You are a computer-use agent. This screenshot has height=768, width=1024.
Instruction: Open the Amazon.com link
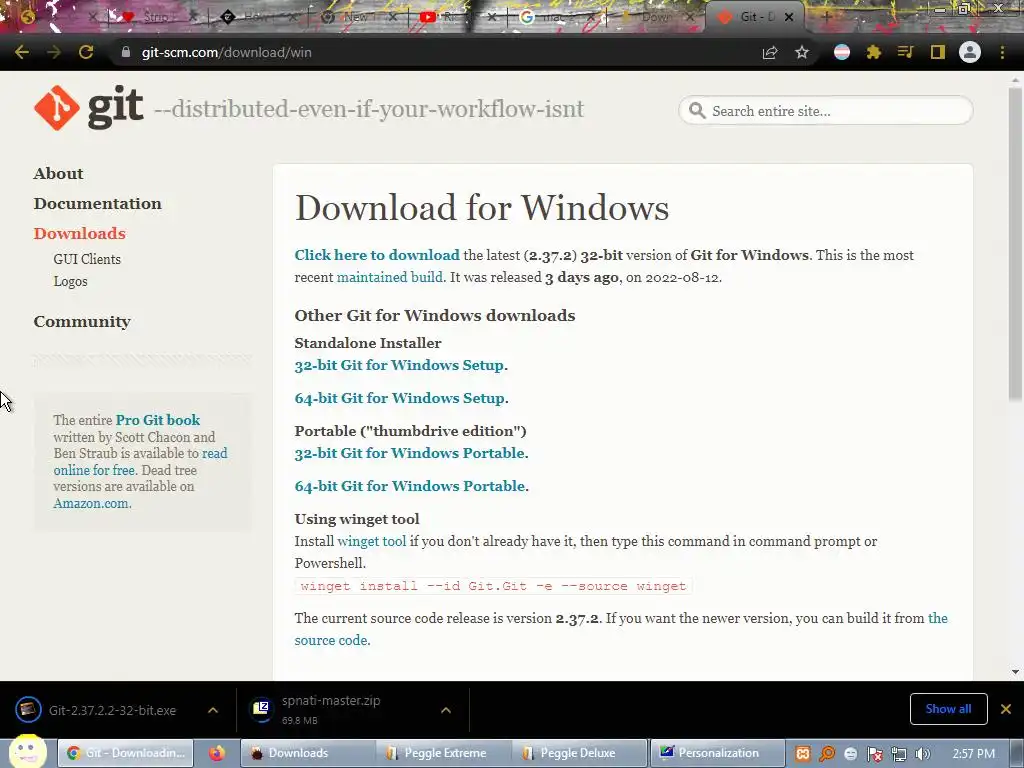[91, 503]
